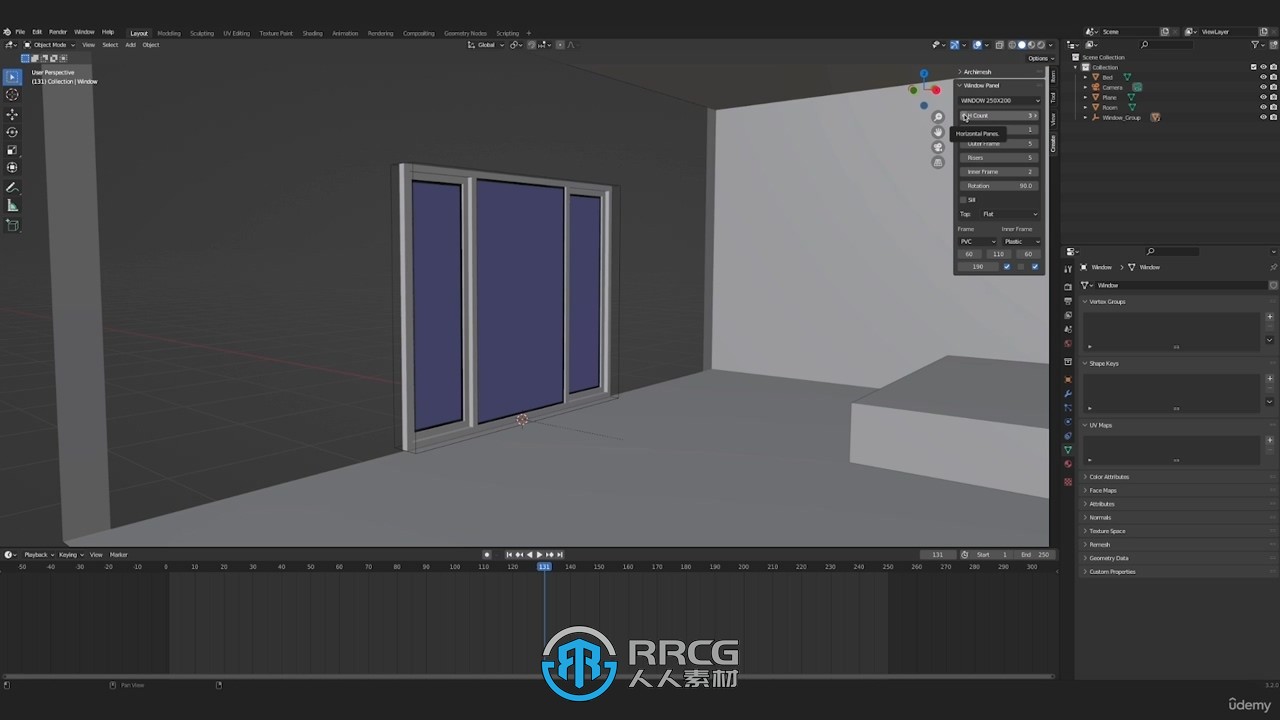Click the outliner Filter funnel icon
This screenshot has height=720, width=1280.
(x=1257, y=45)
